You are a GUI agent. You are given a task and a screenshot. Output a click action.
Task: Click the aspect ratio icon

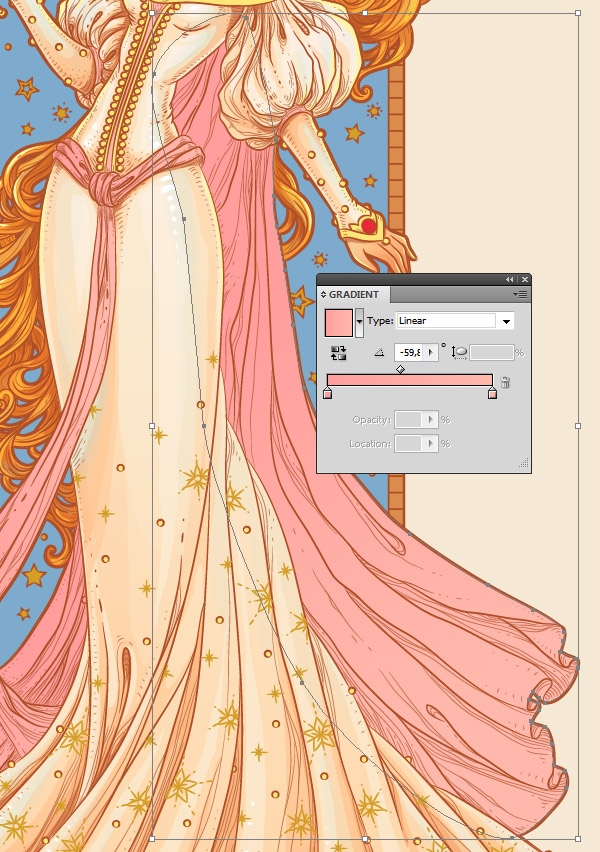coord(459,352)
